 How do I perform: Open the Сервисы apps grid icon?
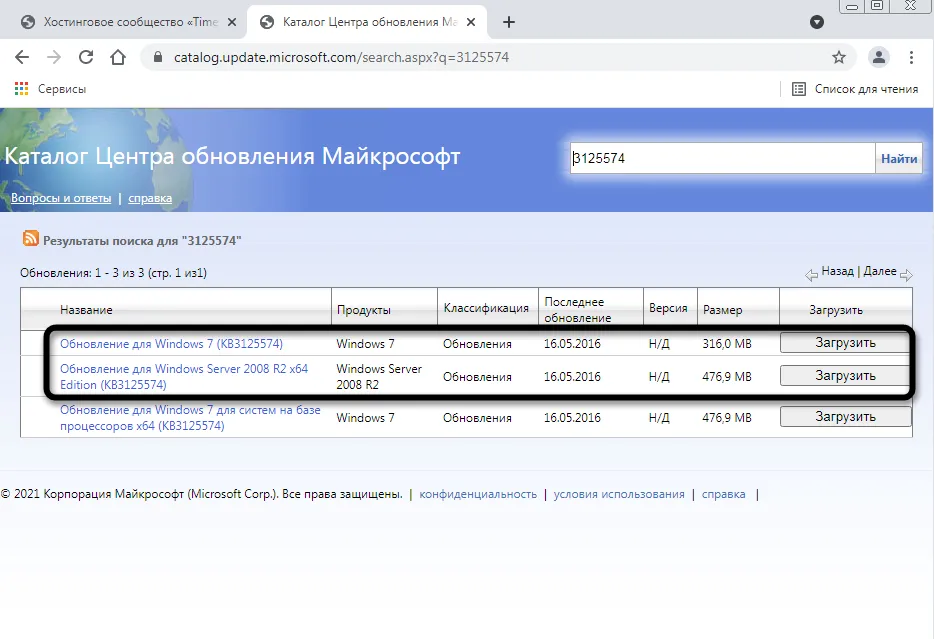pyautogui.click(x=21, y=89)
